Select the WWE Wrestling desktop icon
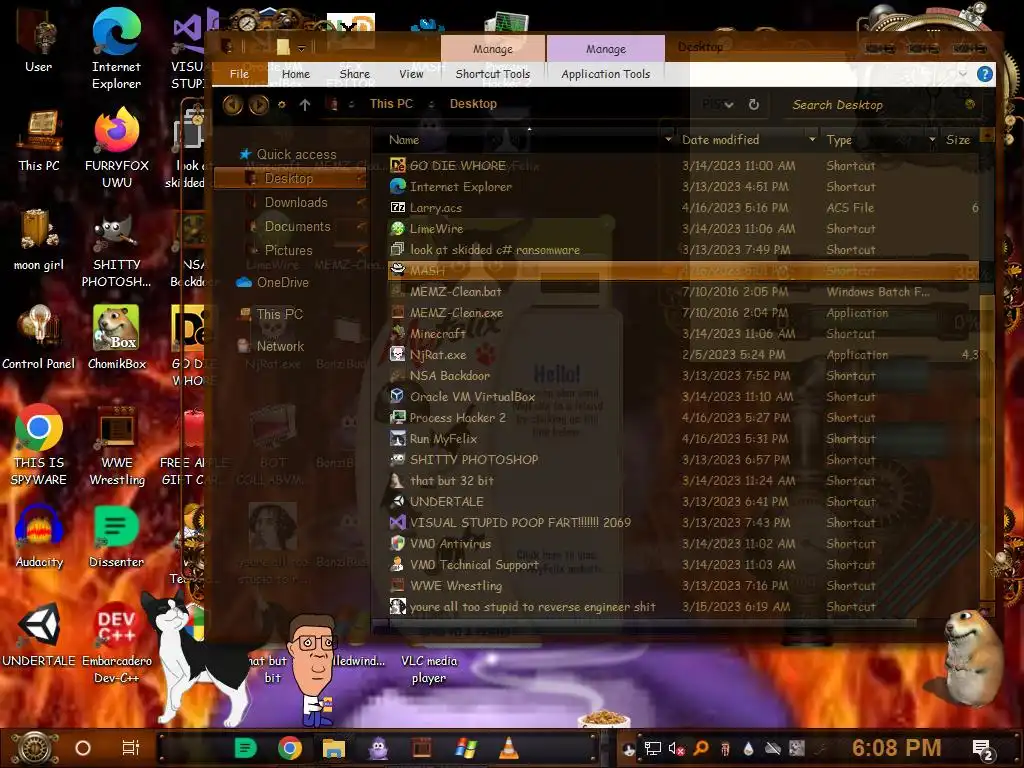This screenshot has width=1024, height=768. tap(117, 445)
